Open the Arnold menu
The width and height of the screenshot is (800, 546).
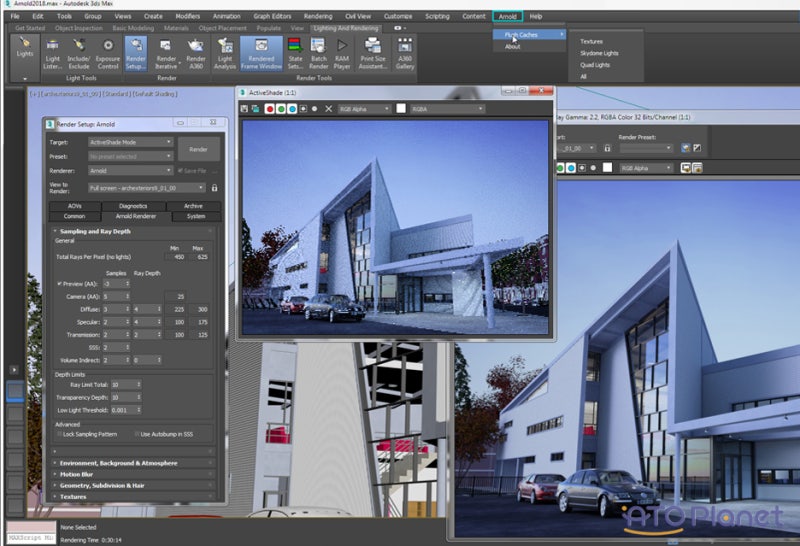point(507,16)
